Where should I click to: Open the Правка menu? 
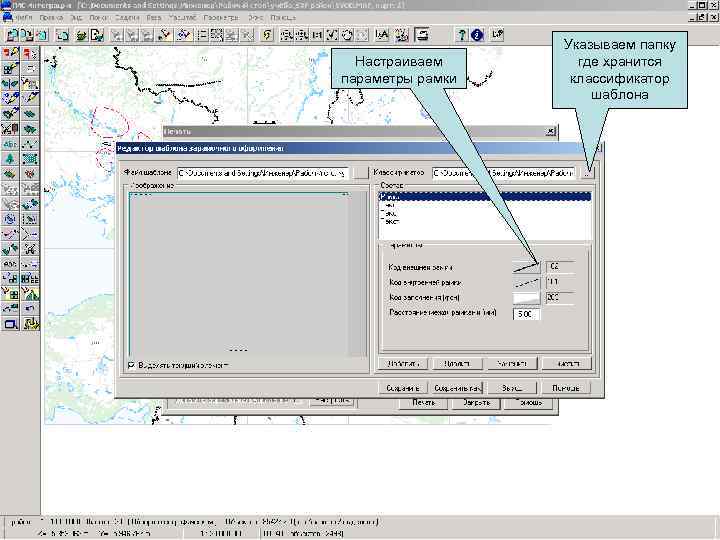[x=51, y=17]
